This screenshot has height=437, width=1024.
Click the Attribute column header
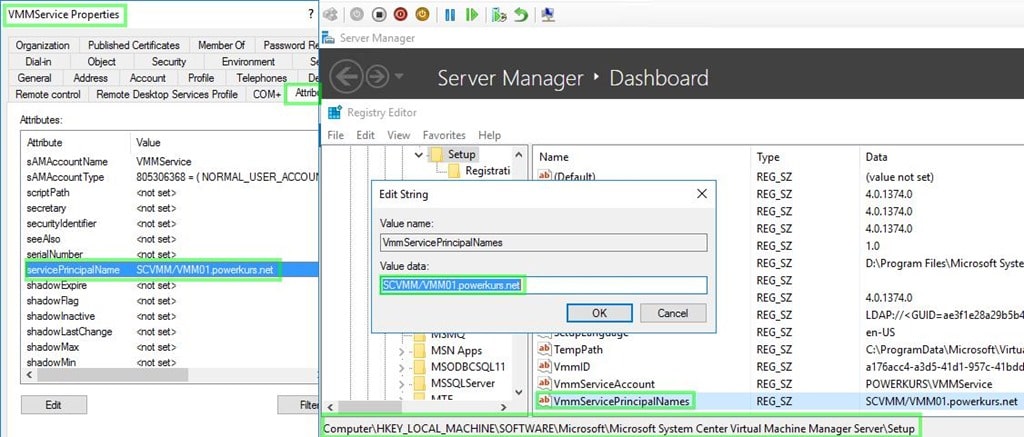[76, 142]
